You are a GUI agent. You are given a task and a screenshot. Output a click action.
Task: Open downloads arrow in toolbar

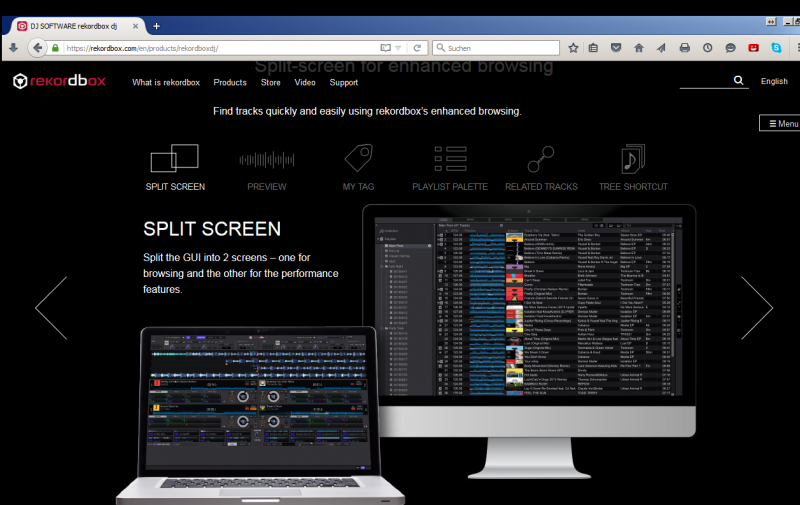point(13,48)
